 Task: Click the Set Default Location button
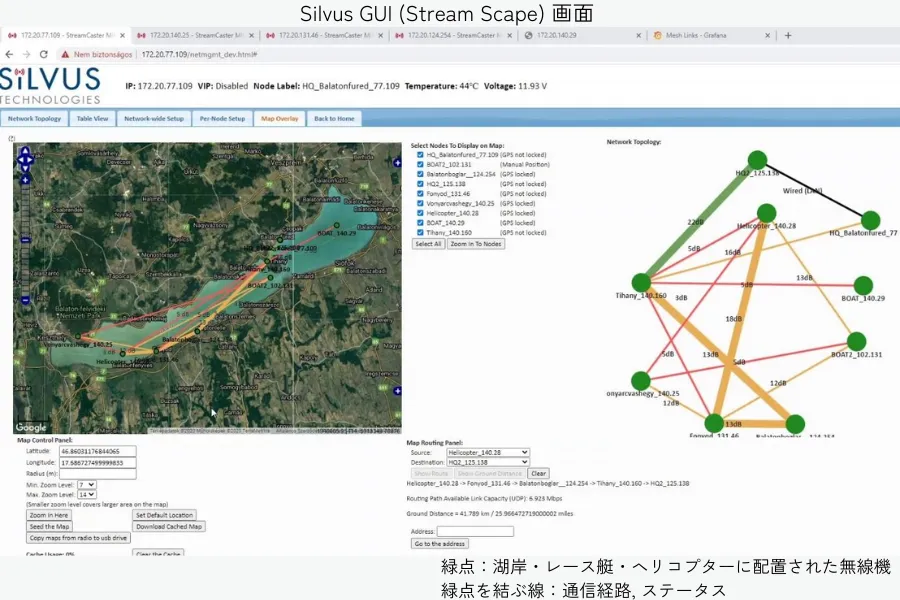(x=164, y=515)
